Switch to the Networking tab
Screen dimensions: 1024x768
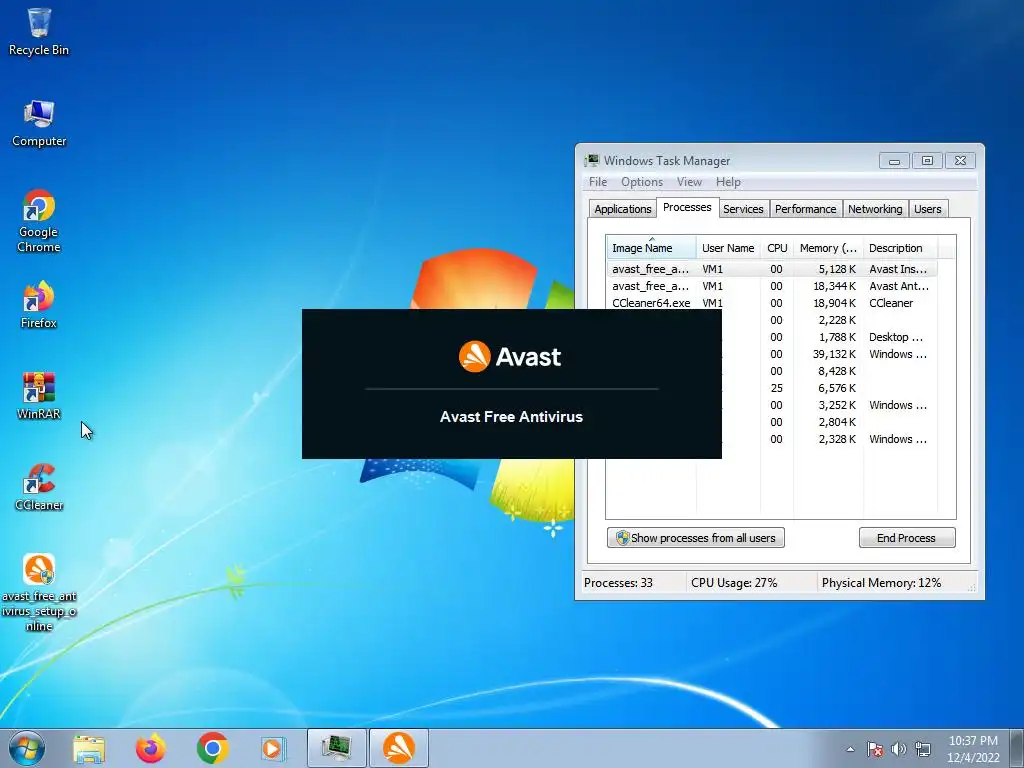(x=875, y=209)
